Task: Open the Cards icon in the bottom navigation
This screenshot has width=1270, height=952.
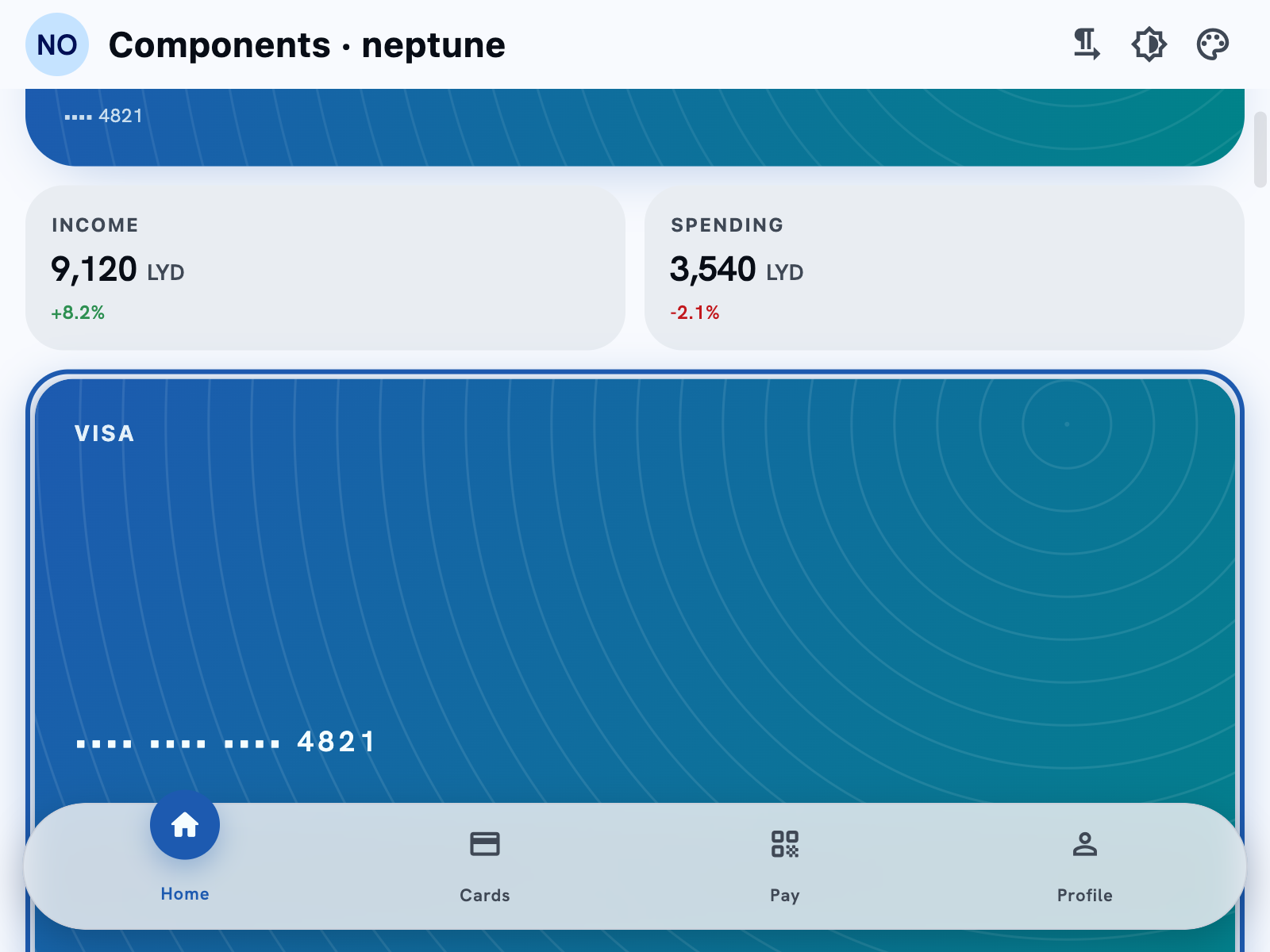Action: [x=485, y=843]
